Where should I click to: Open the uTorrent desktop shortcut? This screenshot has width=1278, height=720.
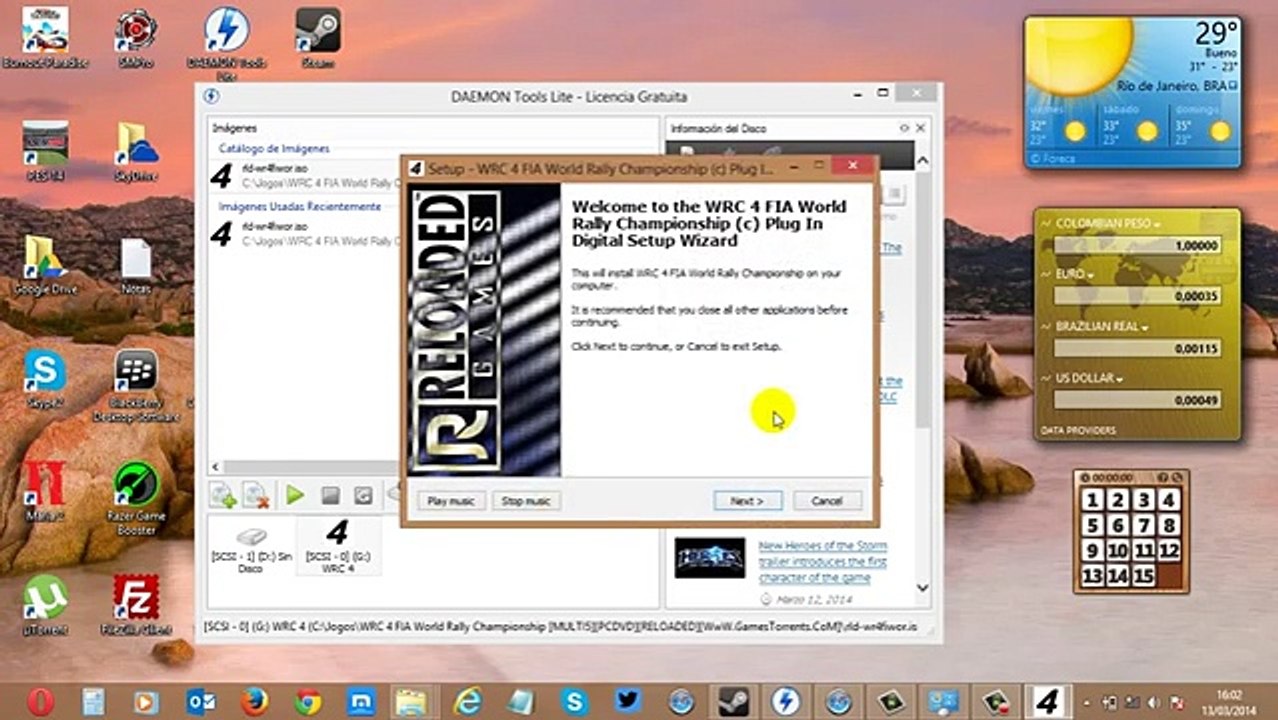[45, 605]
